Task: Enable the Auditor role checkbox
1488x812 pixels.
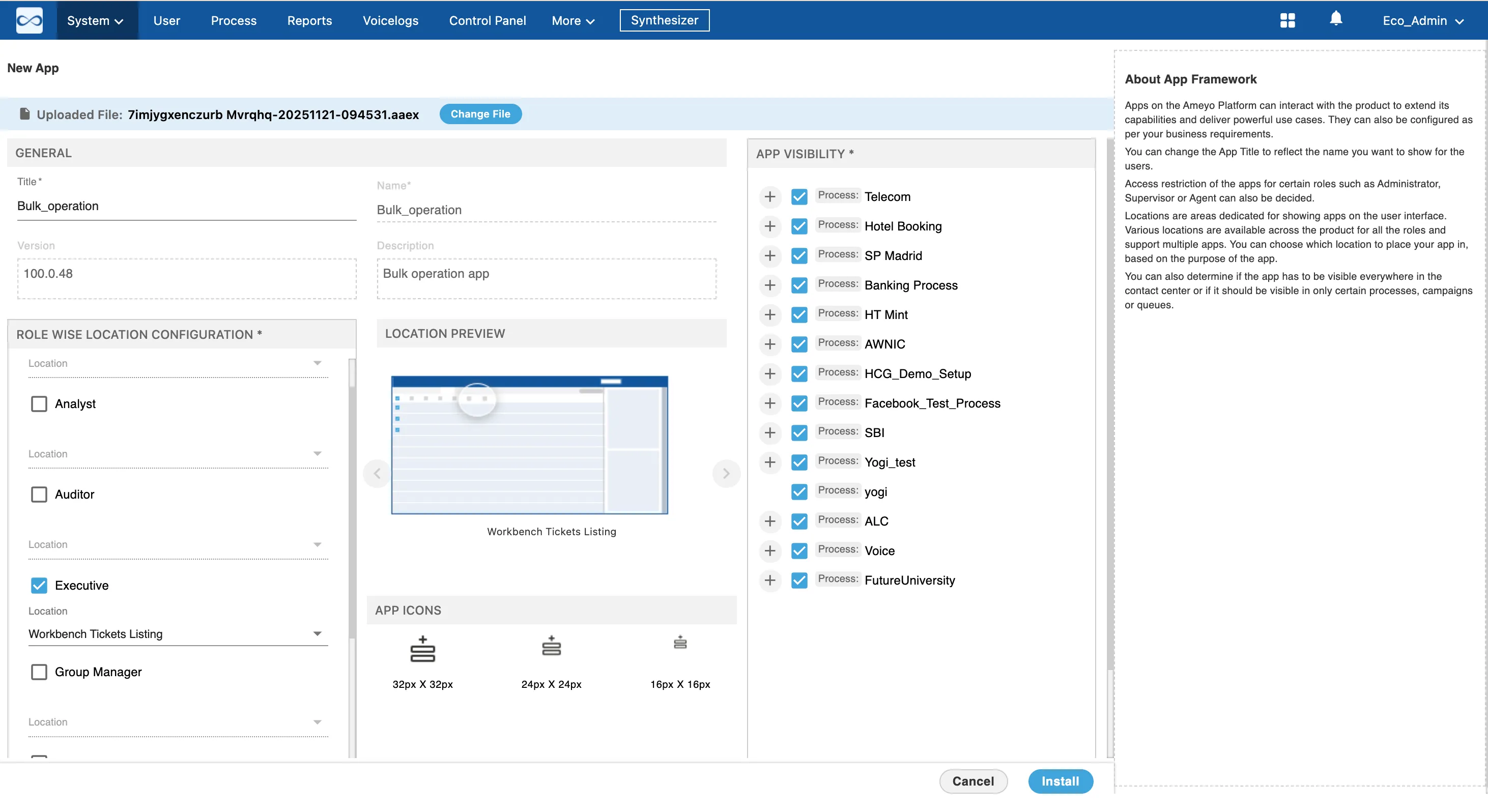Action: (x=39, y=495)
